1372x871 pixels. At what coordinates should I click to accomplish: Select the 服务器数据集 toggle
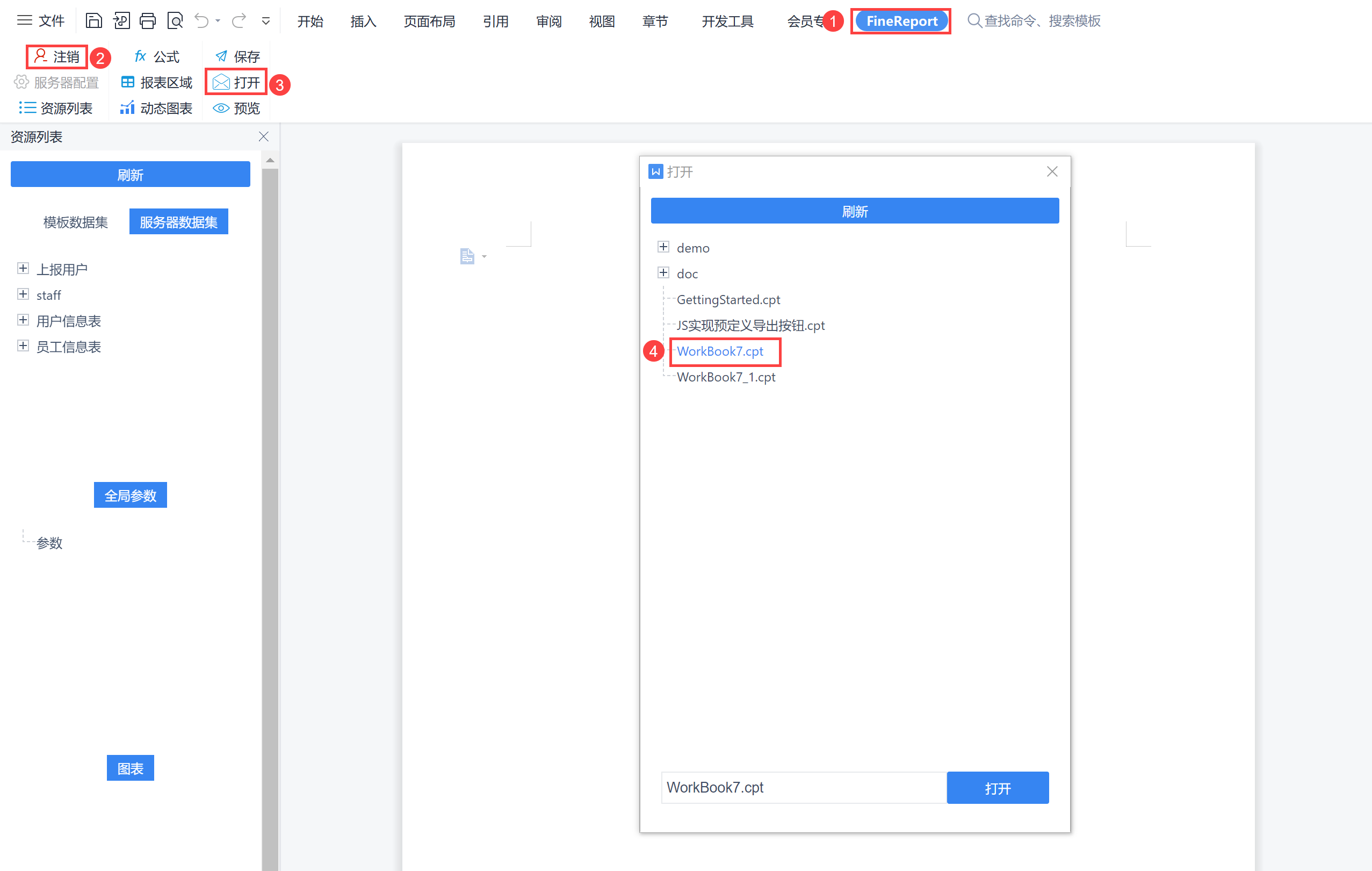click(x=178, y=222)
